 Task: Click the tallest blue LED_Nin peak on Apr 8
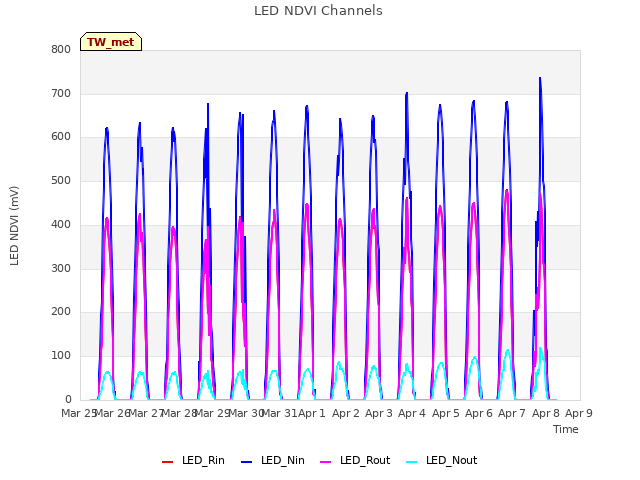point(540,78)
